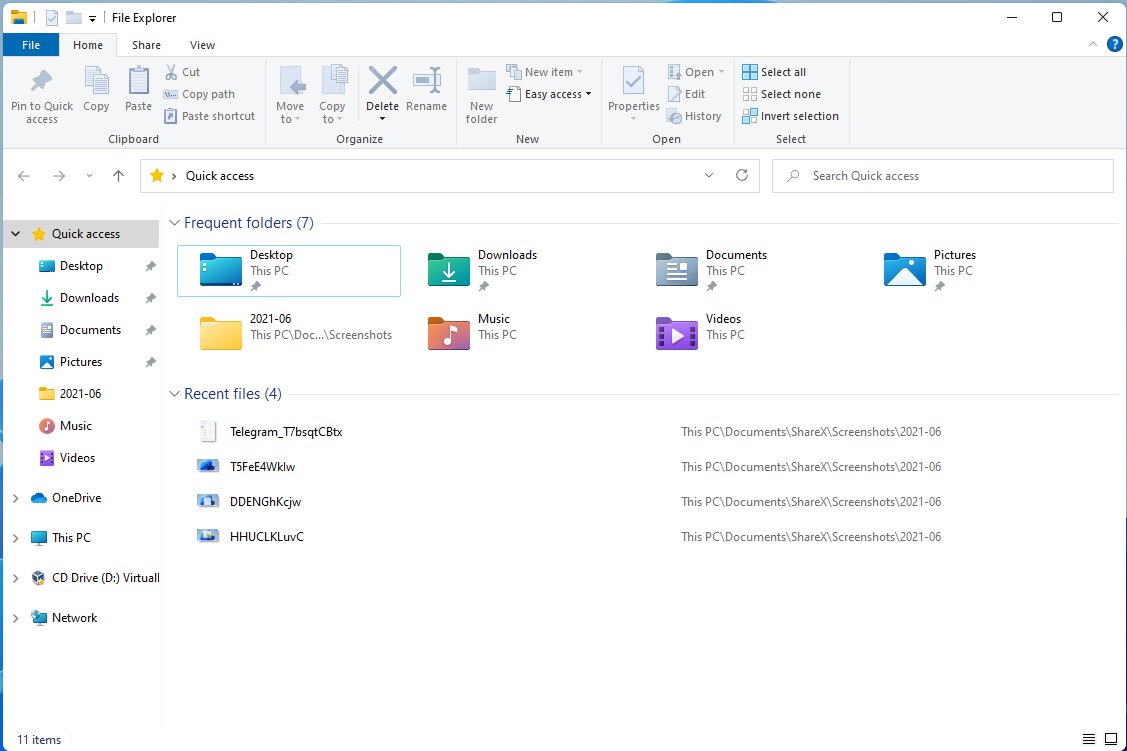This screenshot has height=751, width=1127.
Task: Click the Search Quick access field
Action: pyautogui.click(x=945, y=176)
